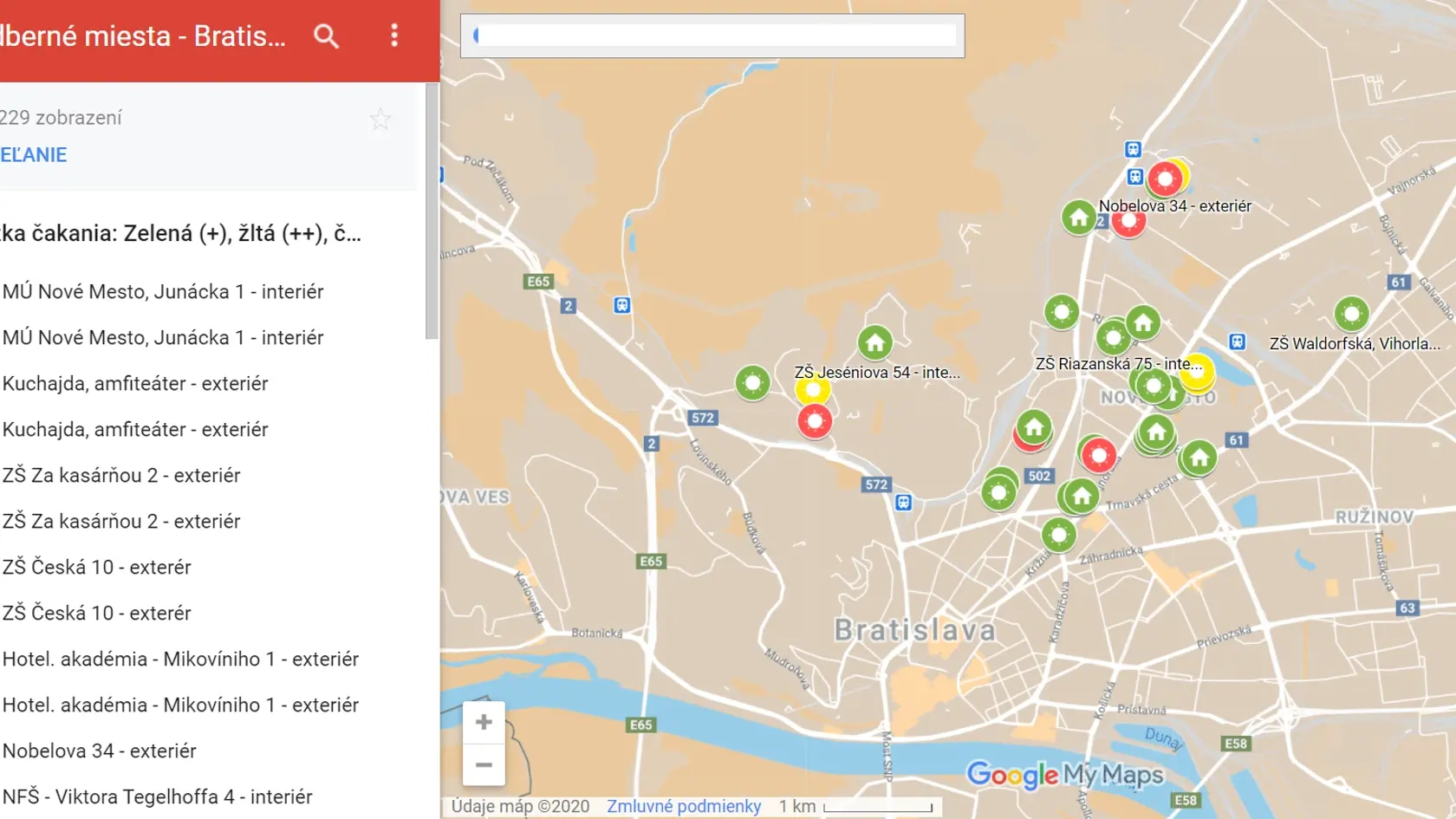Click the ZDIEĽANIE share link

click(33, 155)
